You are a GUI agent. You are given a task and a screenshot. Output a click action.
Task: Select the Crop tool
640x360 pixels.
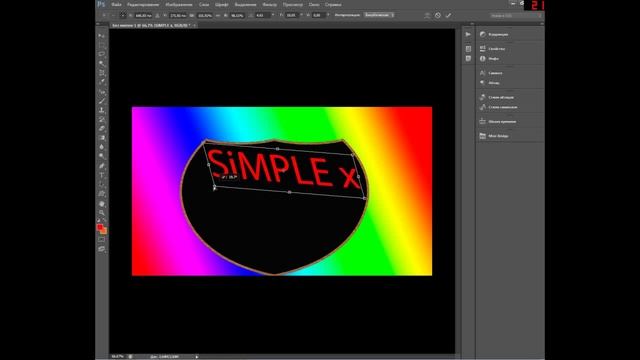(101, 73)
